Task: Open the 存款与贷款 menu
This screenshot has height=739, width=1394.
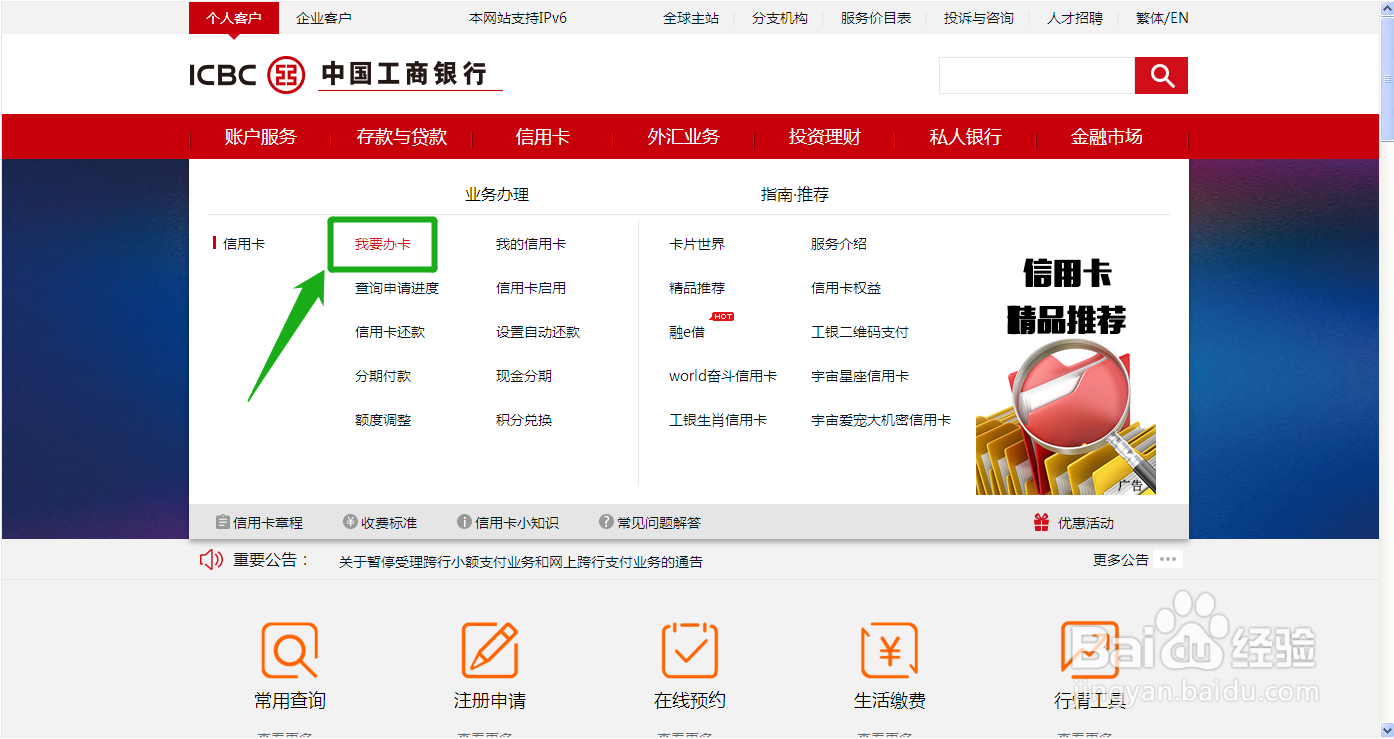Action: 402,137
